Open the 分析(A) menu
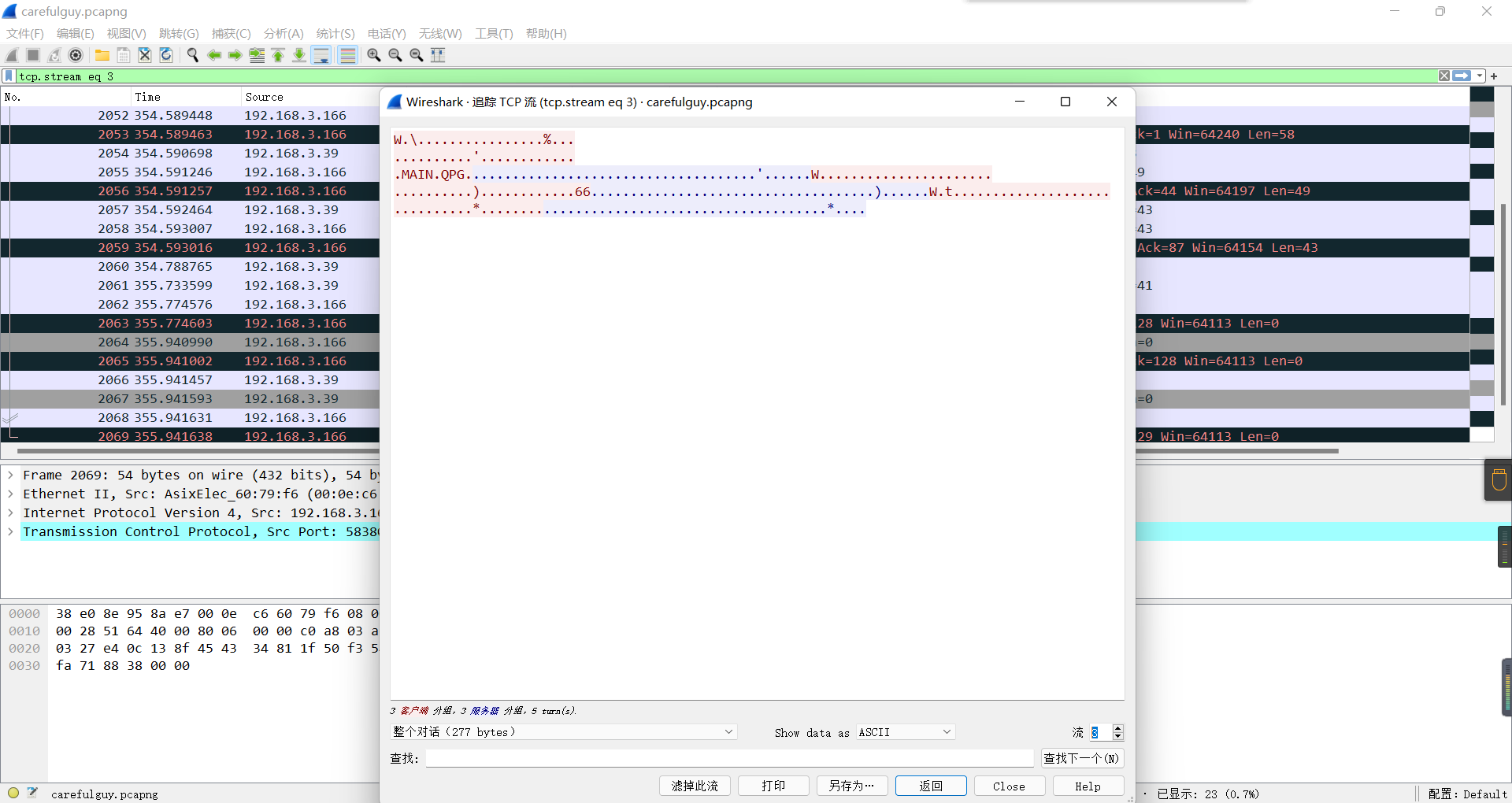The width and height of the screenshot is (1512, 803). point(283,33)
